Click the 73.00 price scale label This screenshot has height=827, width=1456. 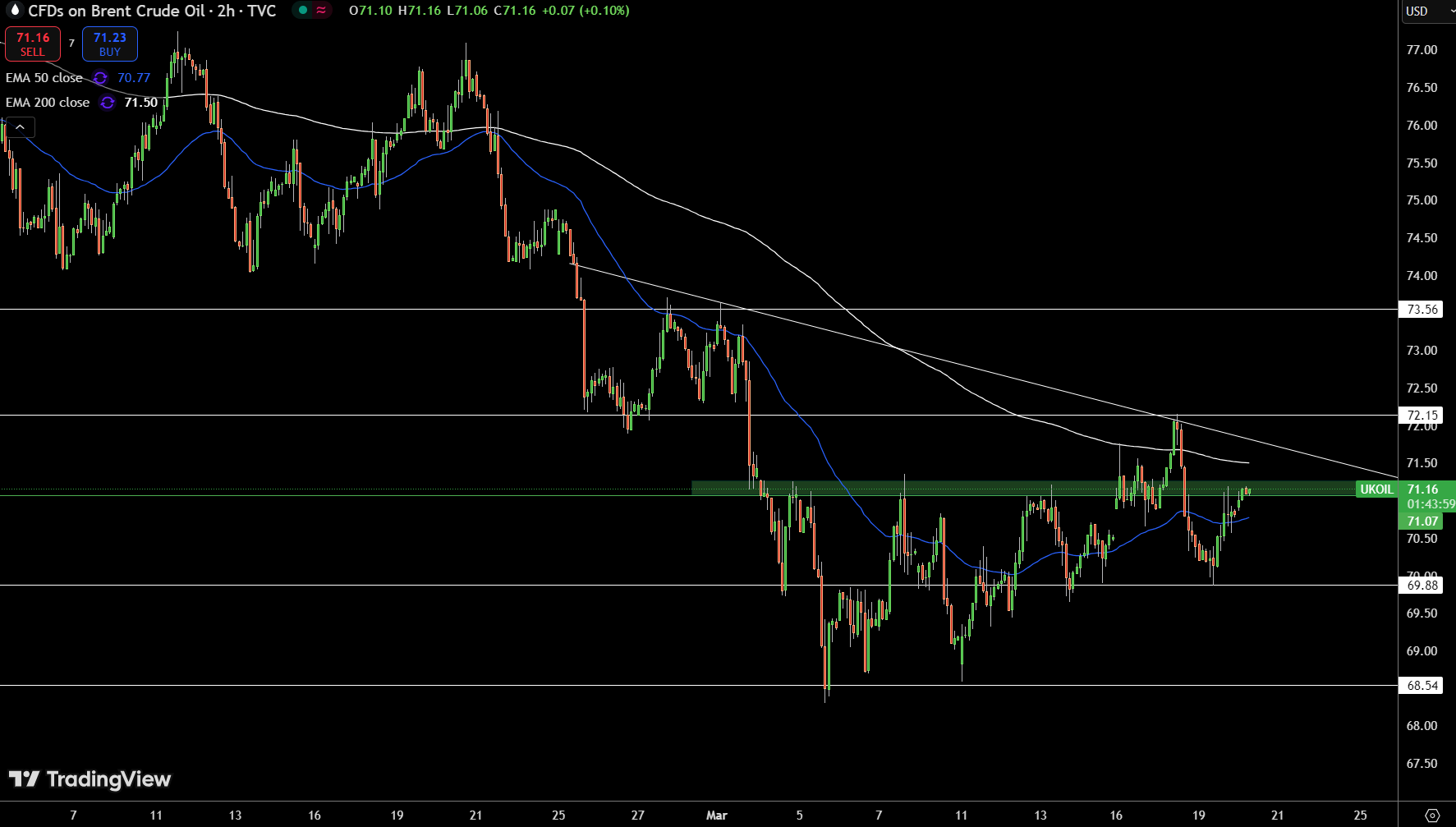coord(1422,351)
